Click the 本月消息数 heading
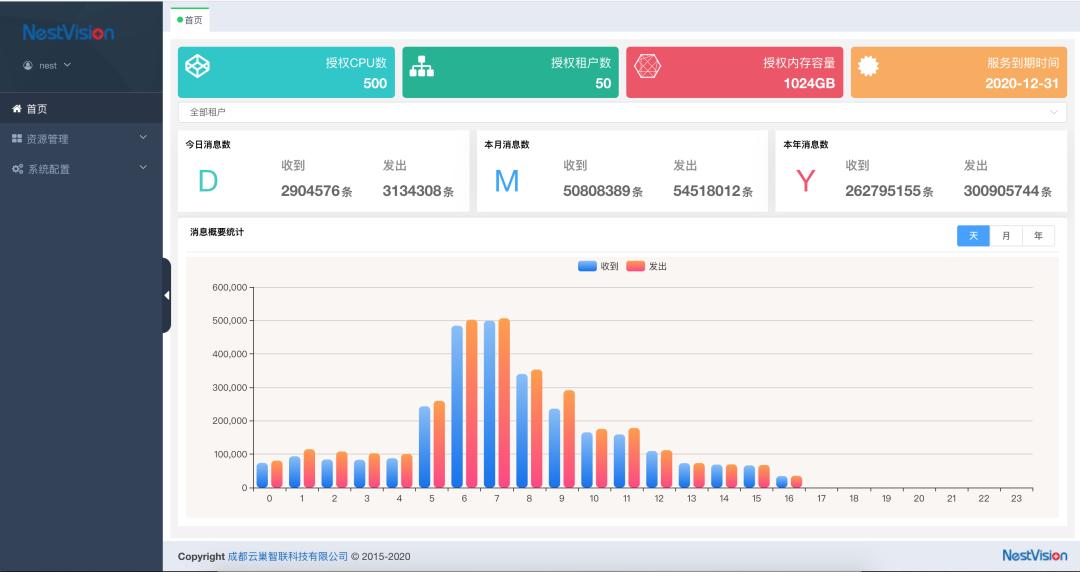This screenshot has width=1080, height=572. 507,145
